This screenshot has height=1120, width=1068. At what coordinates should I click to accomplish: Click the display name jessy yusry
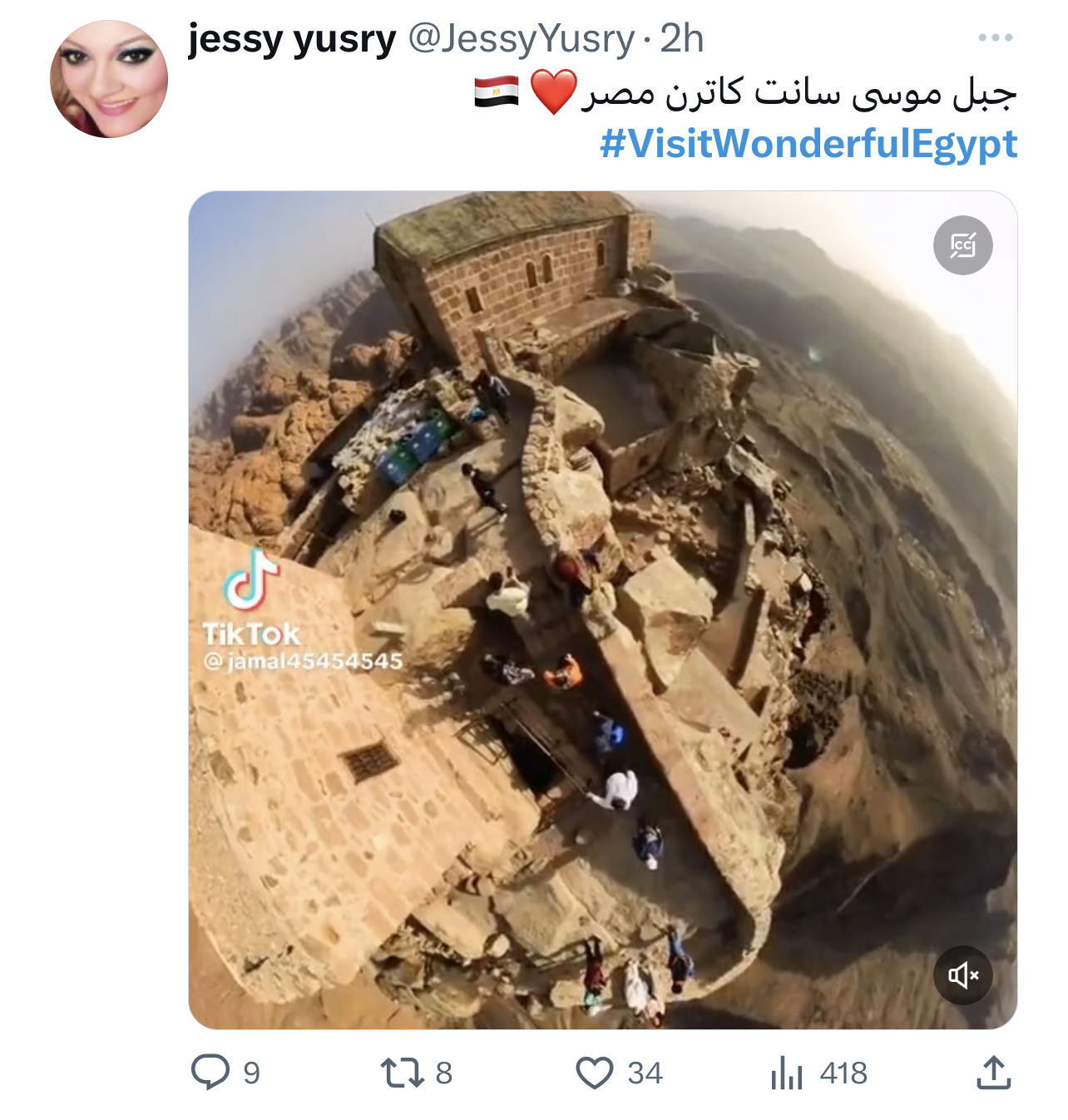click(x=292, y=39)
